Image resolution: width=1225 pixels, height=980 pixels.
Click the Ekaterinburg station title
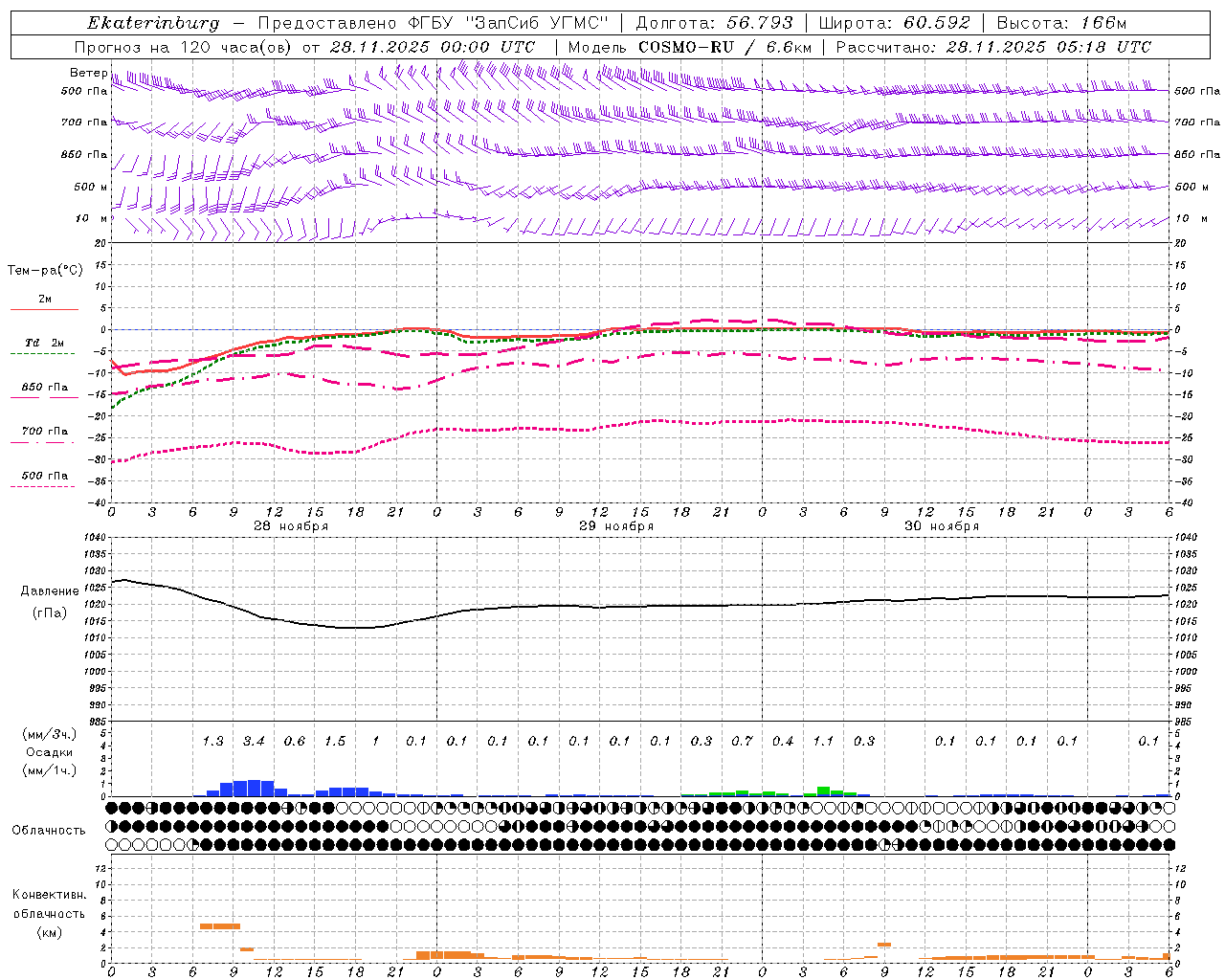click(x=153, y=23)
